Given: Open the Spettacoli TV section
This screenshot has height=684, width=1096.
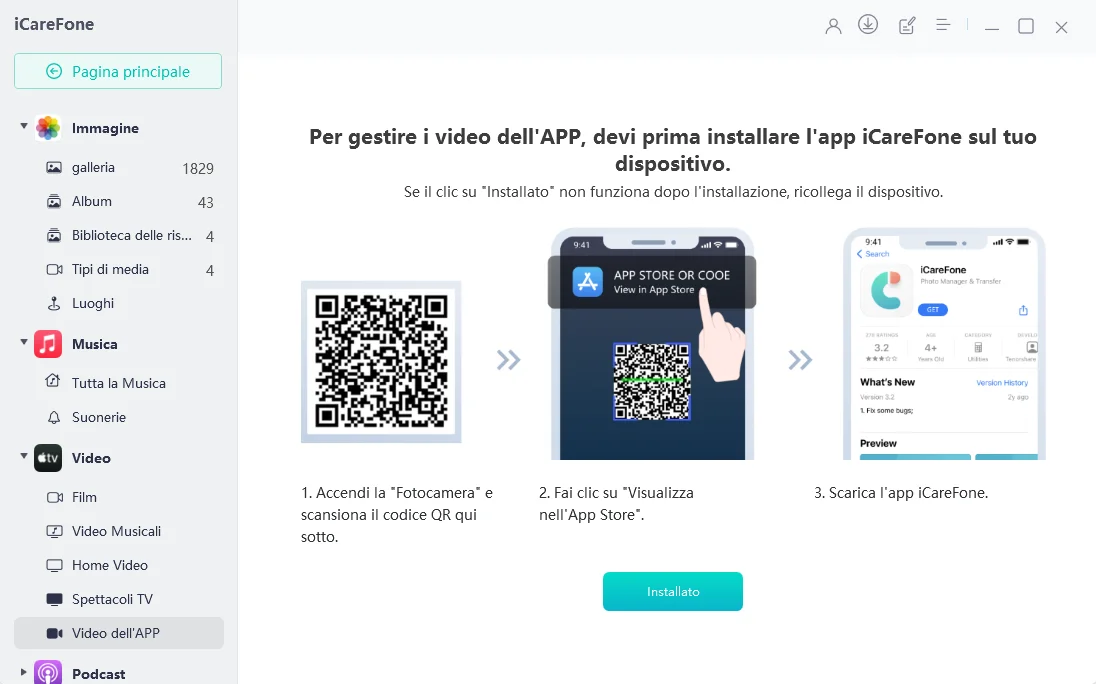Looking at the screenshot, I should 111,599.
